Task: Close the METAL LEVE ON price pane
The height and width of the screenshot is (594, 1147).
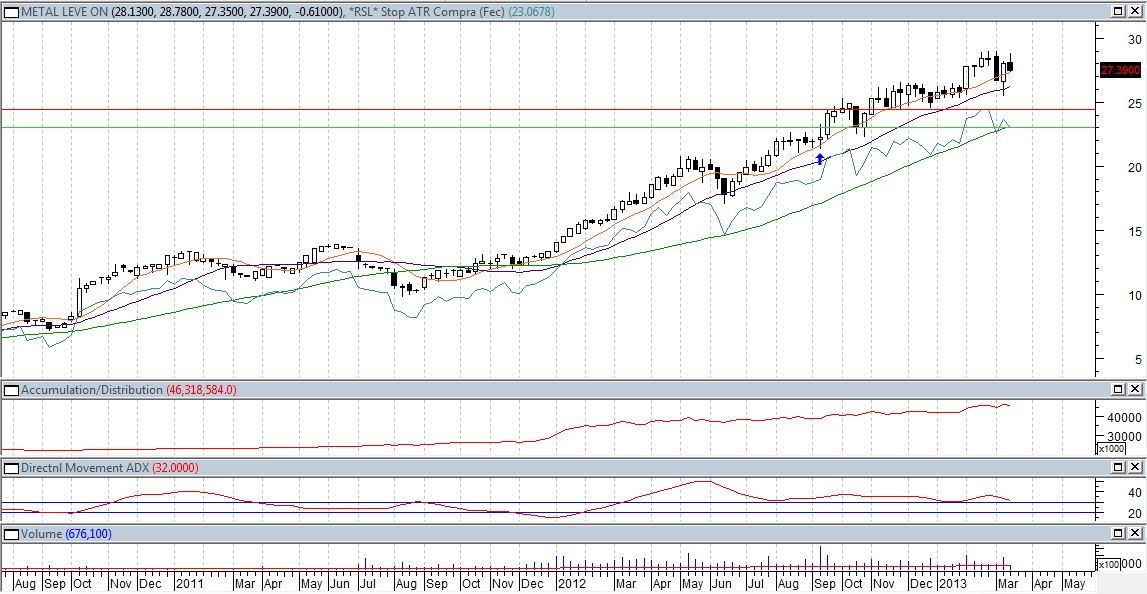Action: (x=1135, y=11)
